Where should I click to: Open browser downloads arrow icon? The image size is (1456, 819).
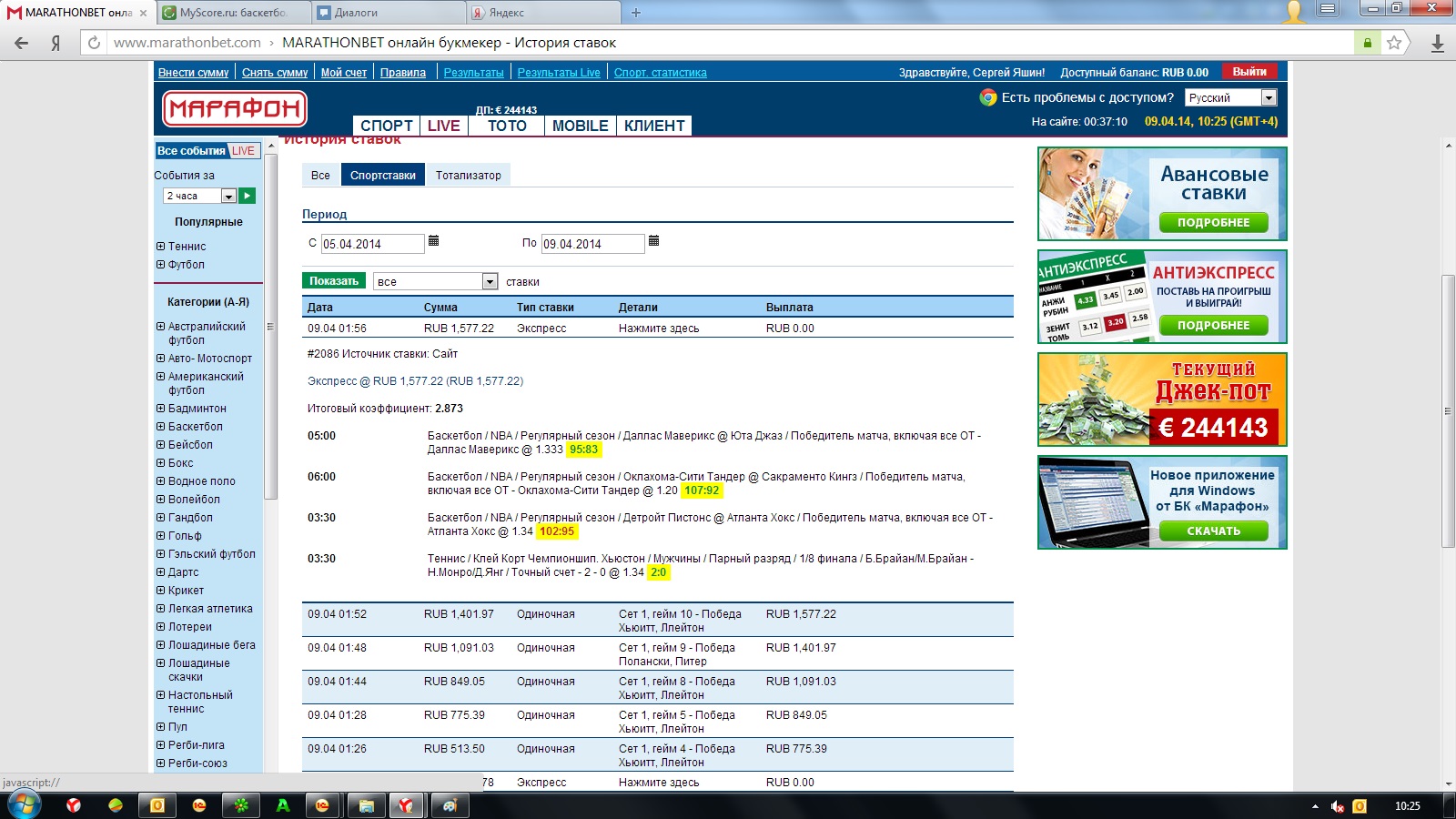coord(1438,43)
